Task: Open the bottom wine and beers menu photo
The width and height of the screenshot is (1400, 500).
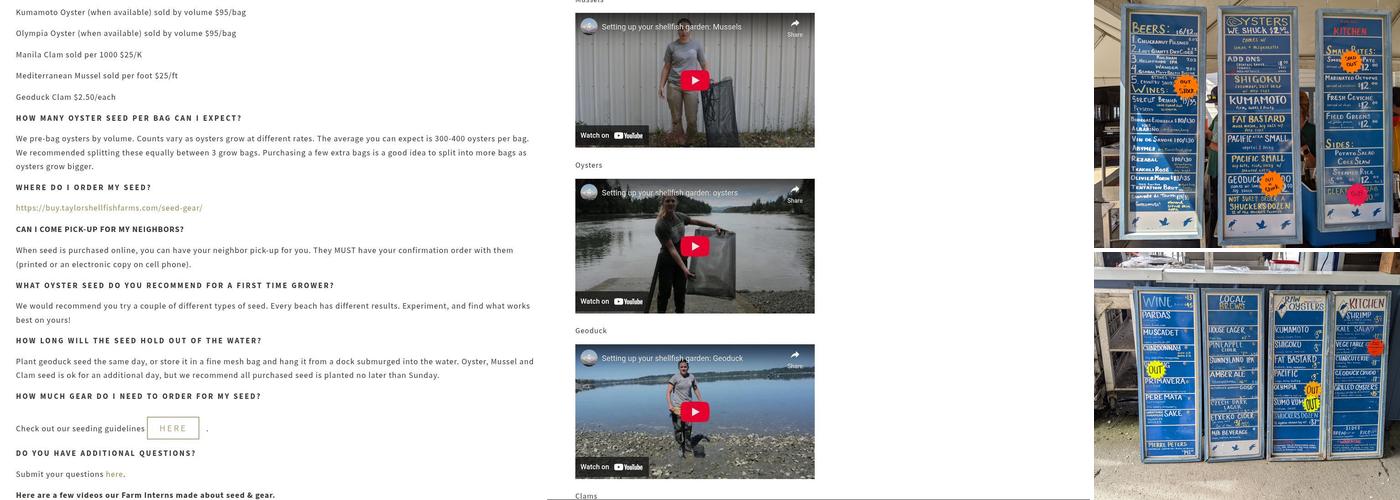Action: pyautogui.click(x=1247, y=376)
